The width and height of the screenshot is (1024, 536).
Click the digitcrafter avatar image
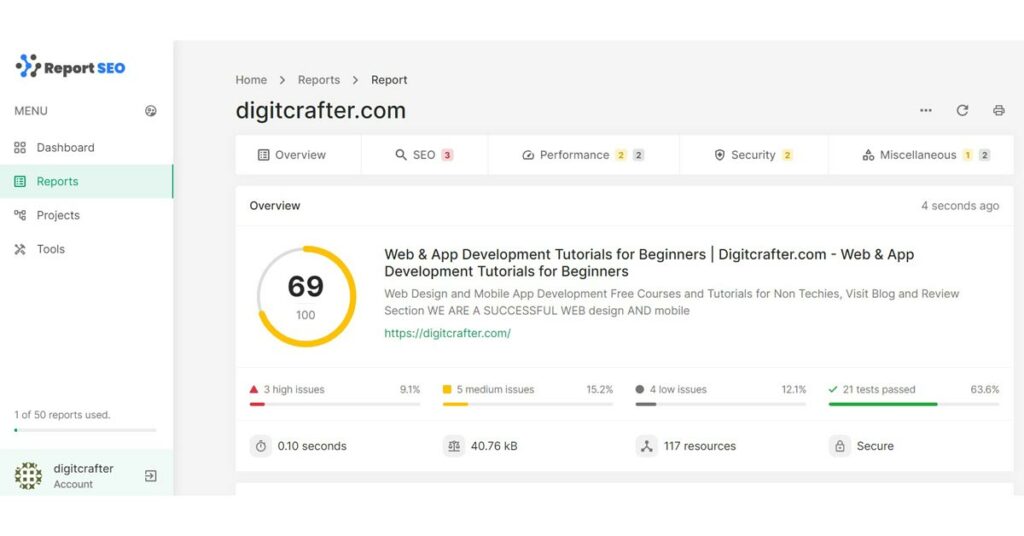pos(28,476)
